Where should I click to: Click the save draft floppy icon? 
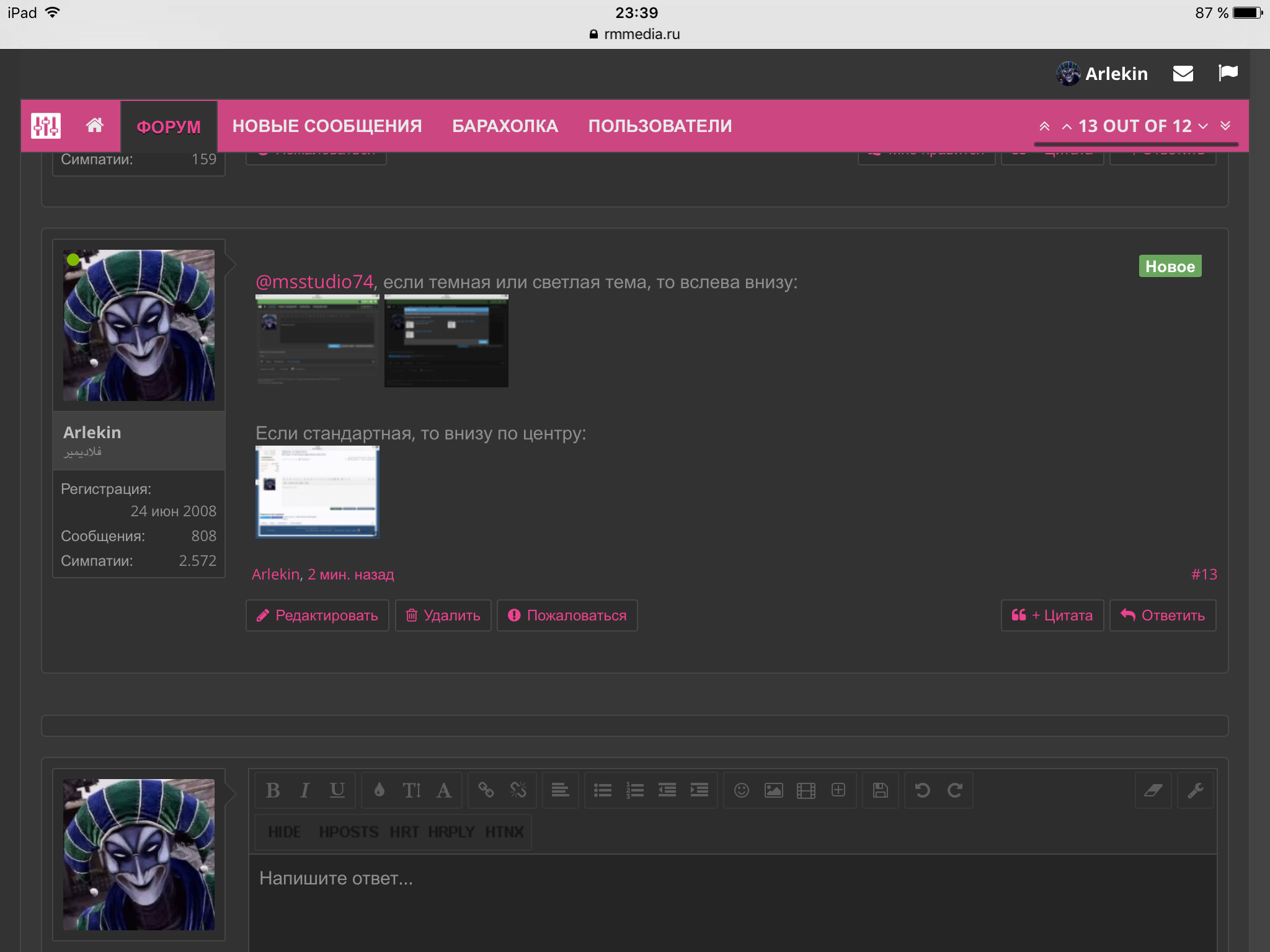(881, 790)
